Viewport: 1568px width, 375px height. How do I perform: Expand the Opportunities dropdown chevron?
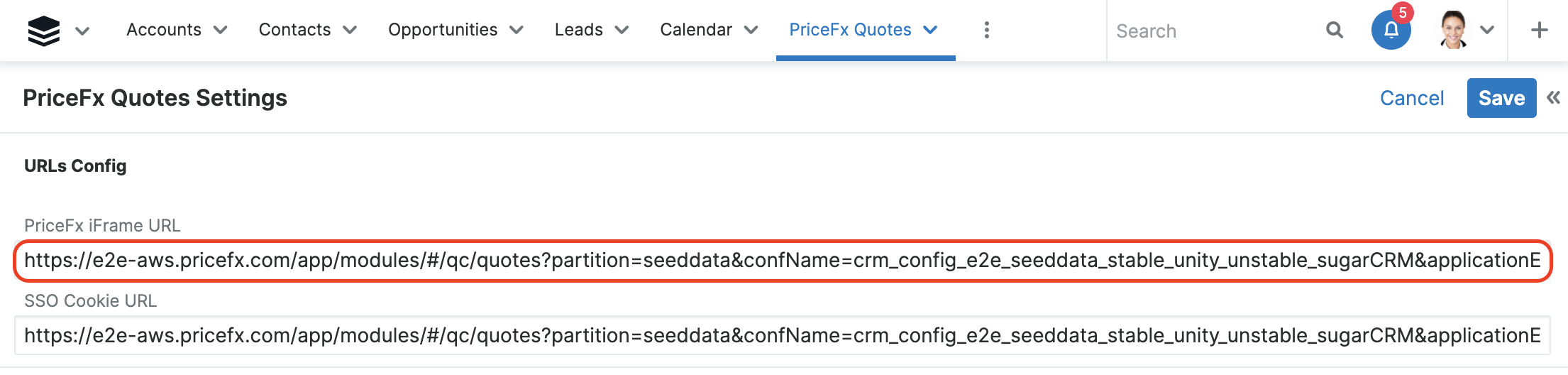pos(517,30)
